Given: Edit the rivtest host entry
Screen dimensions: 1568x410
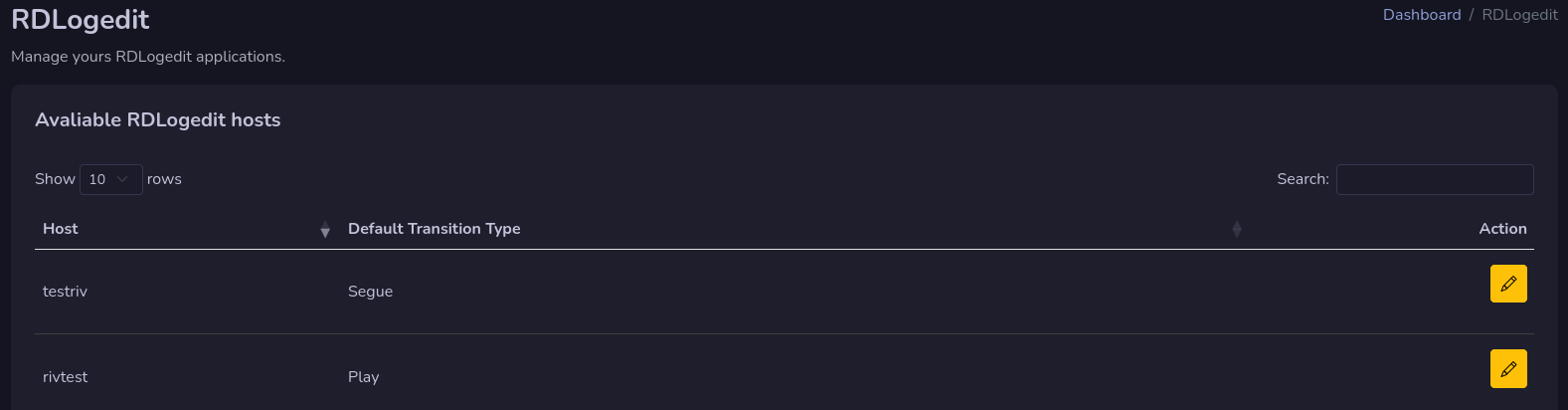Looking at the screenshot, I should coord(1507,369).
